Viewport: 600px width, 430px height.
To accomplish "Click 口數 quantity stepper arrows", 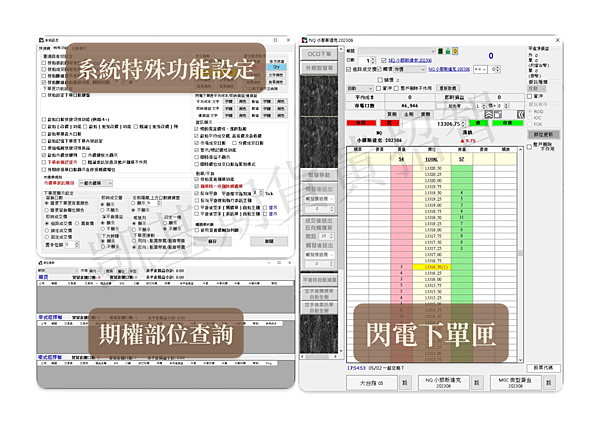I will 373,60.
